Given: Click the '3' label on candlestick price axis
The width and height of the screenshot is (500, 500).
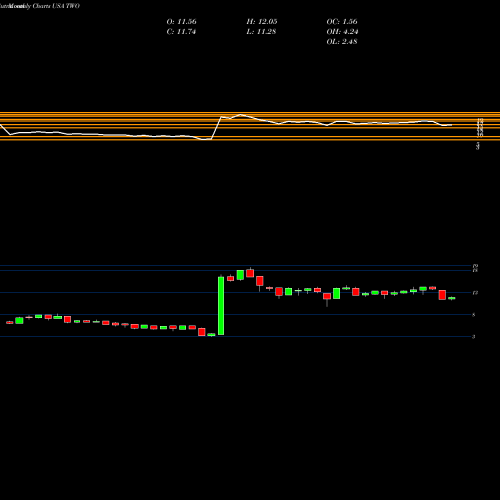Looking at the screenshot, I should [x=474, y=337].
